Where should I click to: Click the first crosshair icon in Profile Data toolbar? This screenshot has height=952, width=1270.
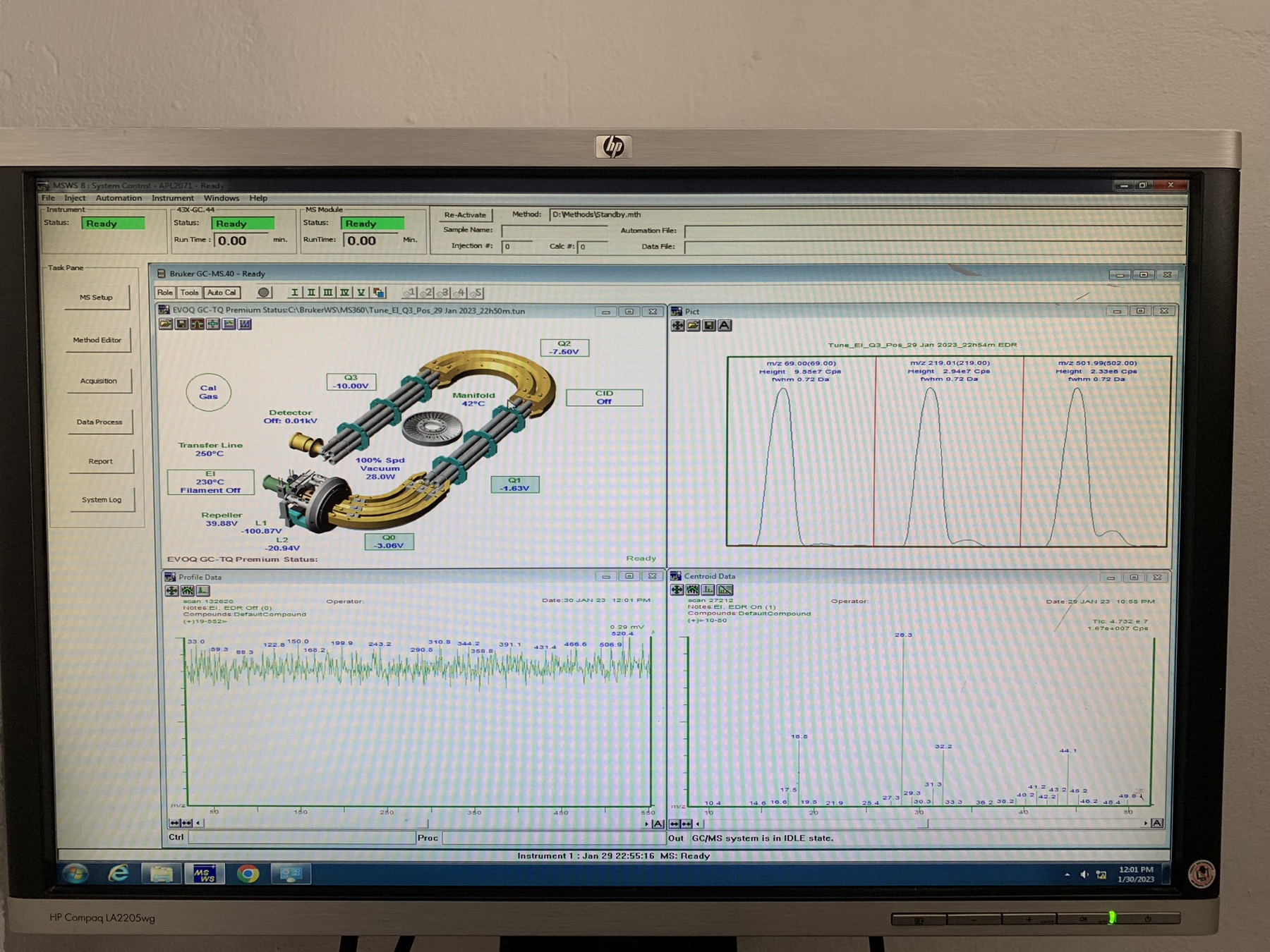coord(171,591)
